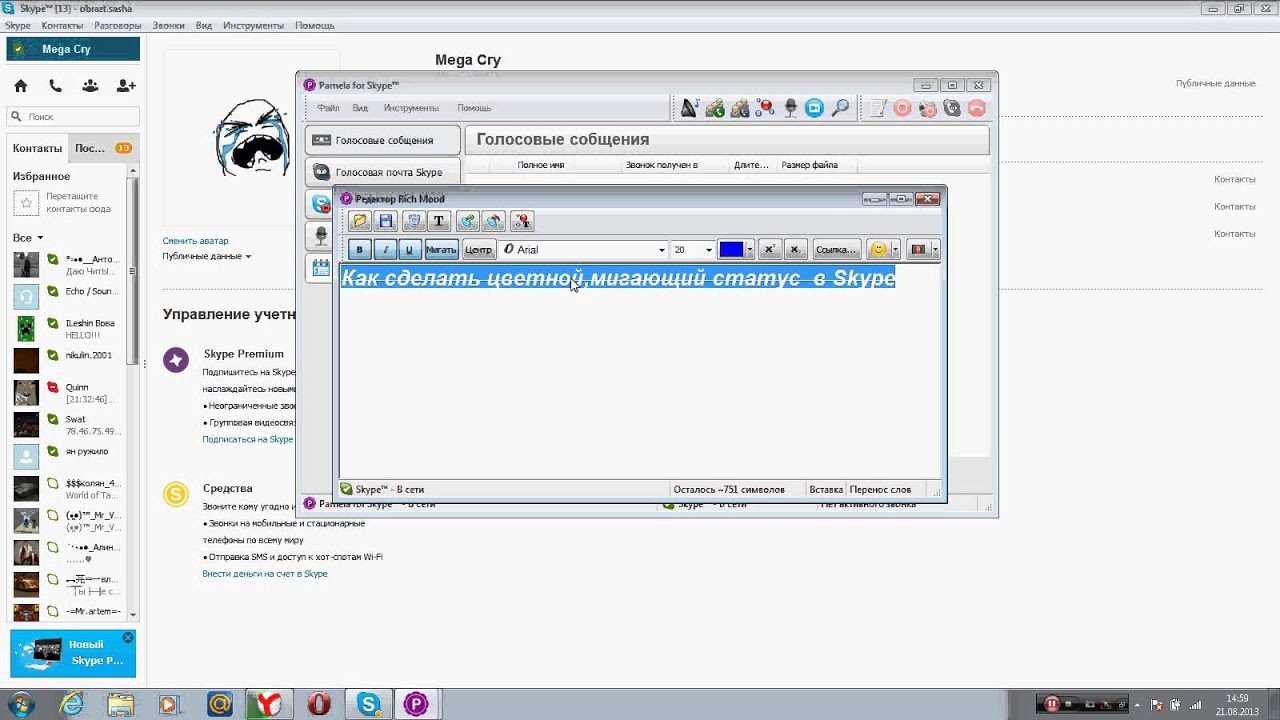This screenshot has height=720, width=1280.
Task: Expand the Все contacts filter dropdown
Action: [x=28, y=238]
